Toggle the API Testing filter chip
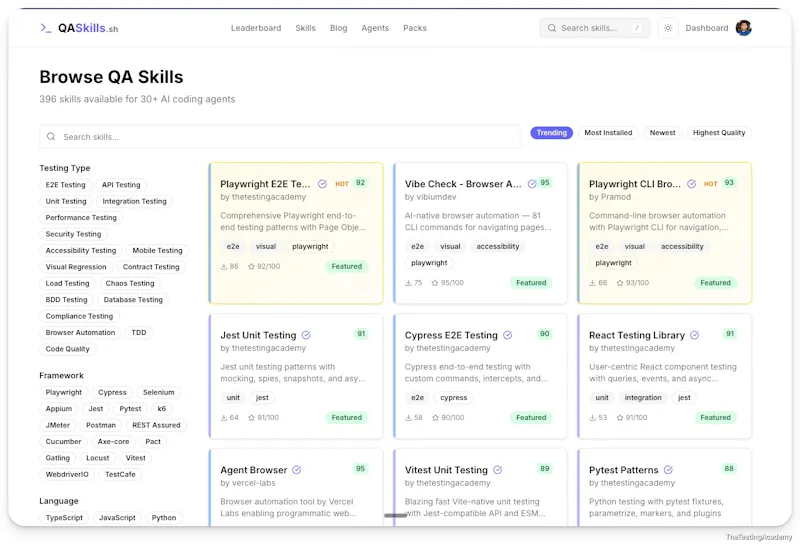Viewport: 800px width, 549px height. tap(121, 185)
